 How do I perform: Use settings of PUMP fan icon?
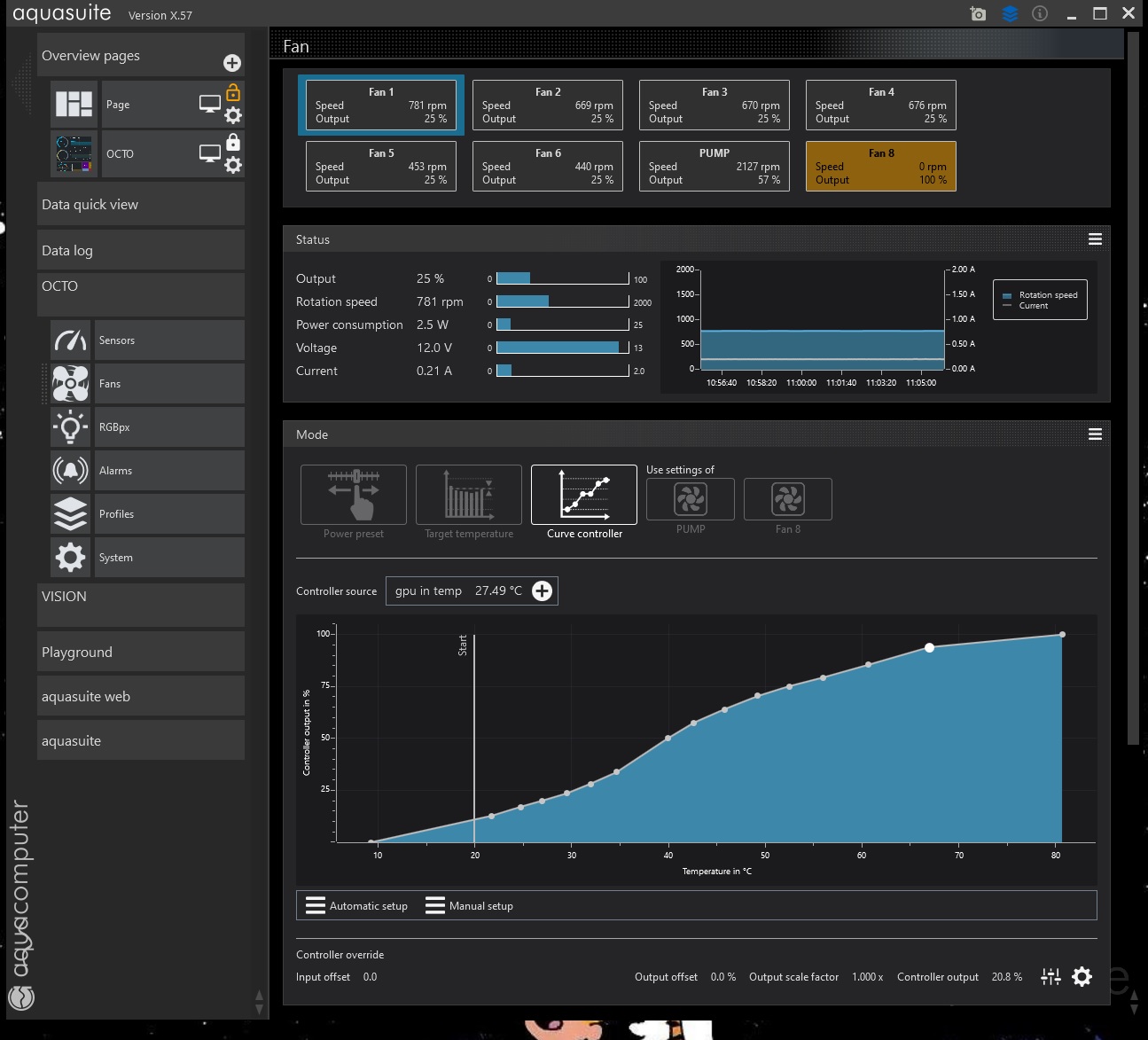click(691, 499)
